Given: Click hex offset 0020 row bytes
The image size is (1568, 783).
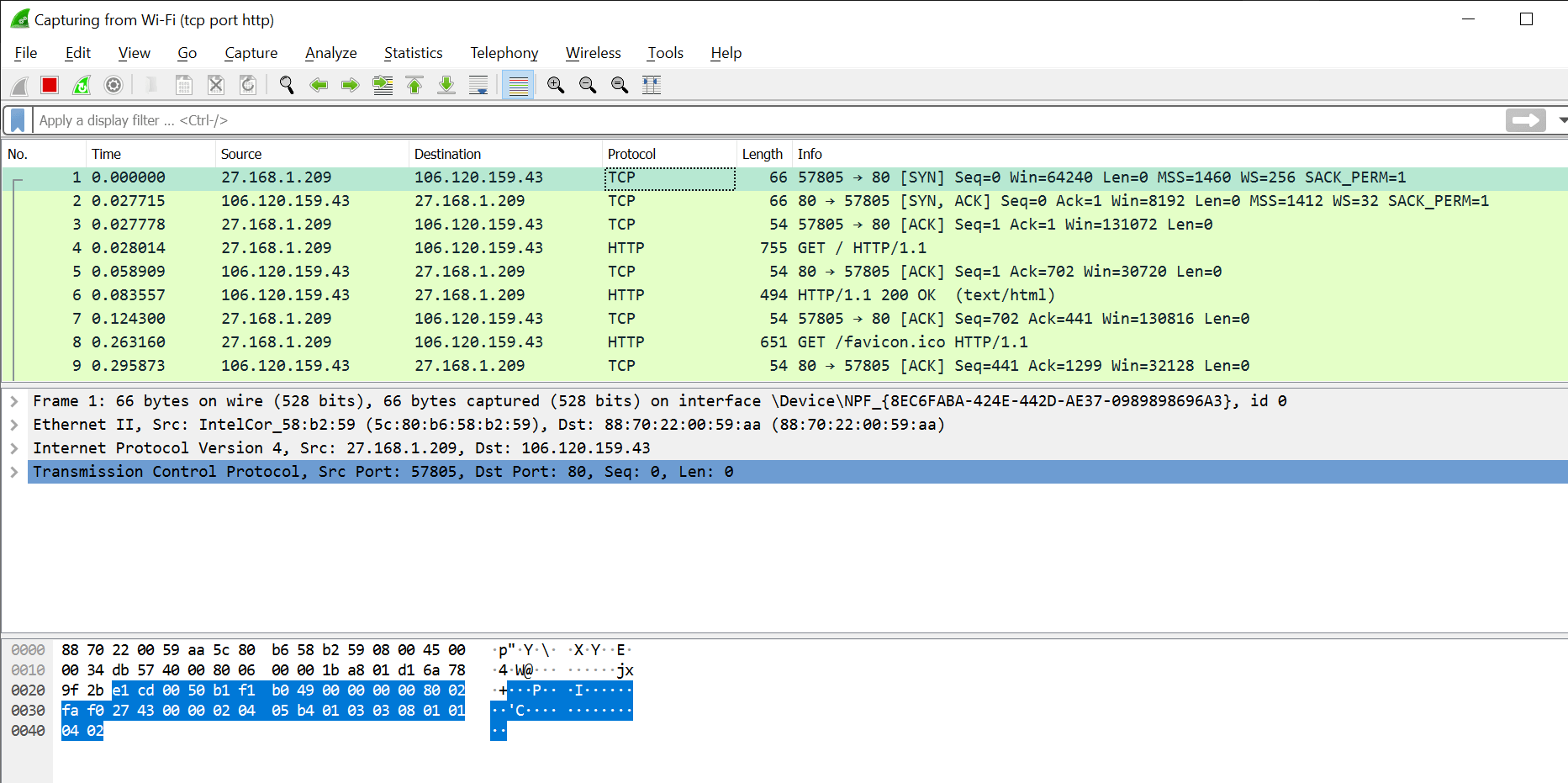Looking at the screenshot, I should click(263, 690).
